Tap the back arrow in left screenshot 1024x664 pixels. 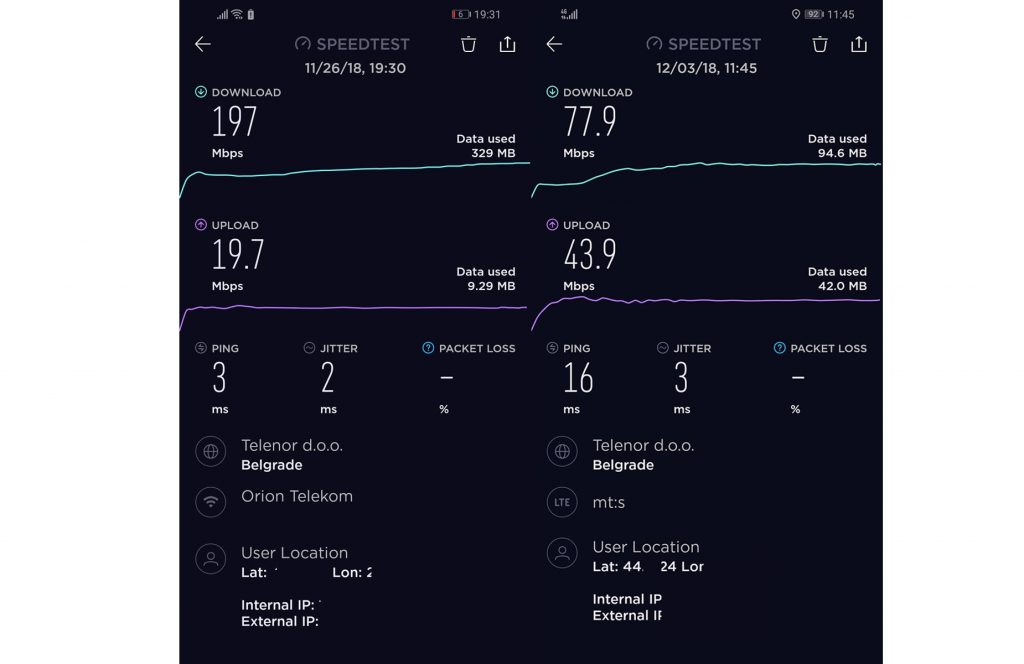point(203,44)
